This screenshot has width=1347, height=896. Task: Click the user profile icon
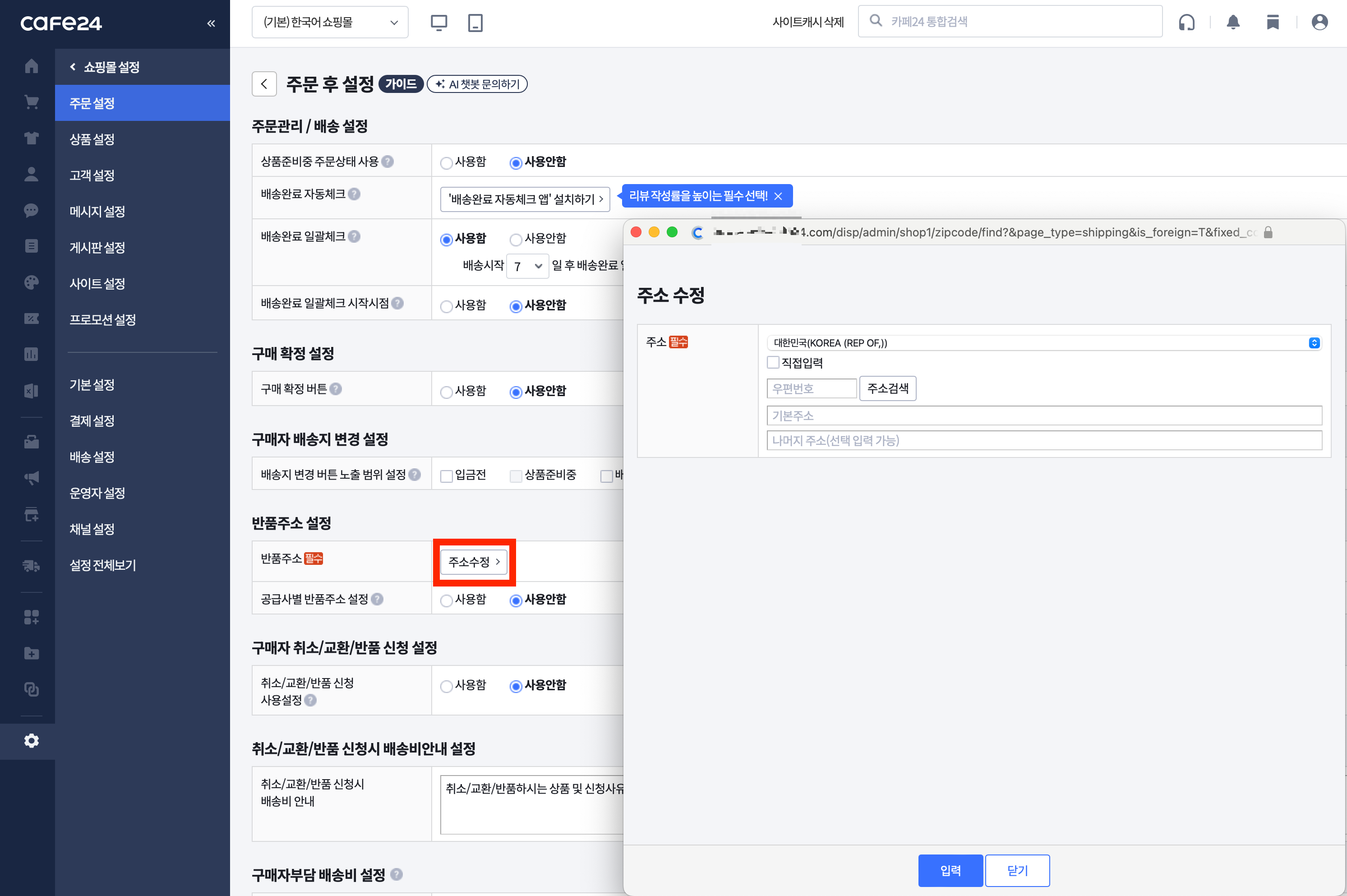click(x=1319, y=22)
